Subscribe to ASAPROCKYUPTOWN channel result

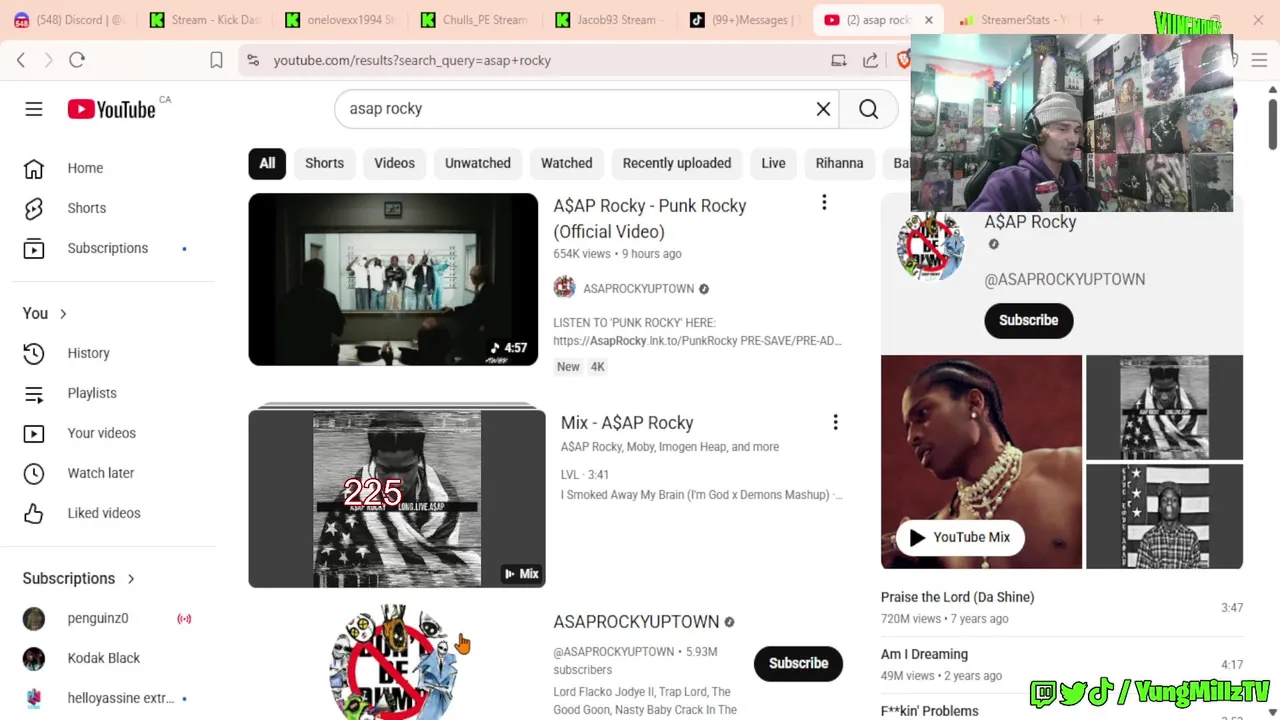[x=798, y=663]
